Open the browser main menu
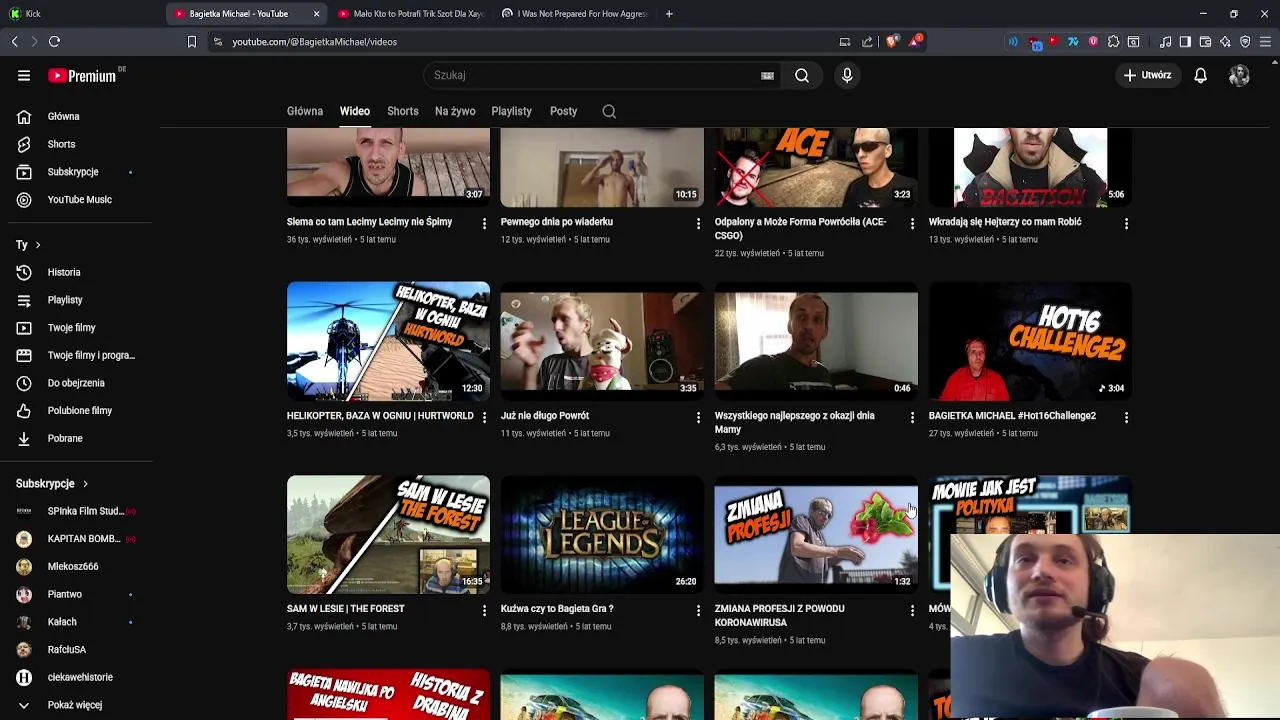The image size is (1280, 720). (x=1266, y=42)
